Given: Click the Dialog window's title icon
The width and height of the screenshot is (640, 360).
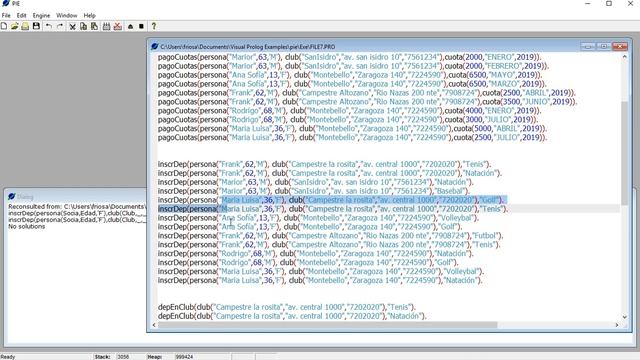Looking at the screenshot, I should tap(11, 196).
